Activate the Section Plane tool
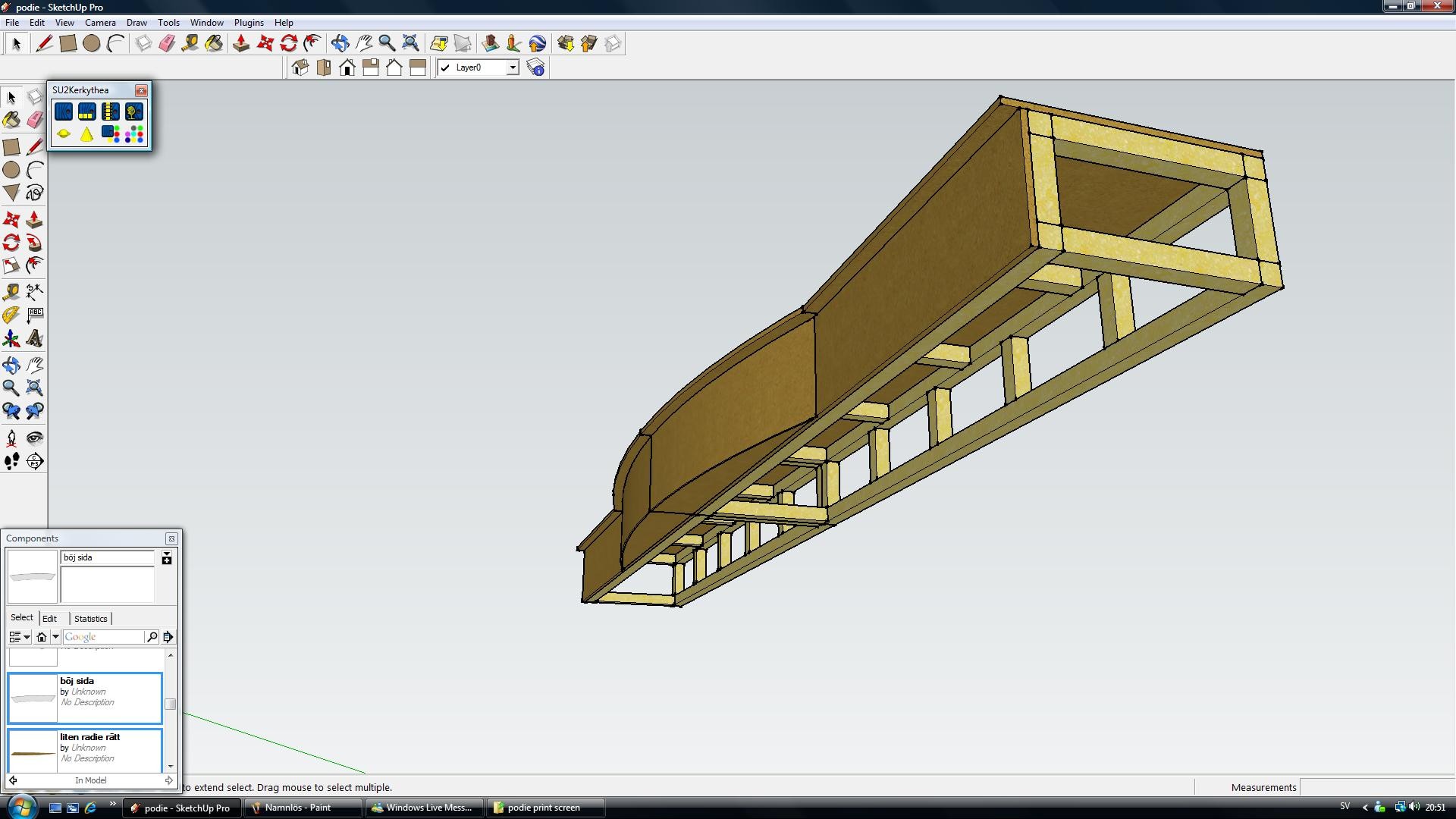This screenshot has width=1456, height=819. click(x=35, y=461)
